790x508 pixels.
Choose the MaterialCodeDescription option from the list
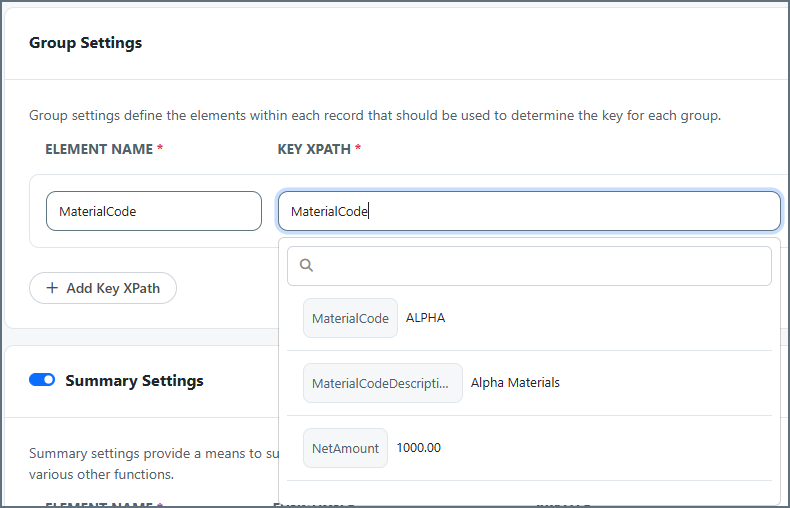382,383
